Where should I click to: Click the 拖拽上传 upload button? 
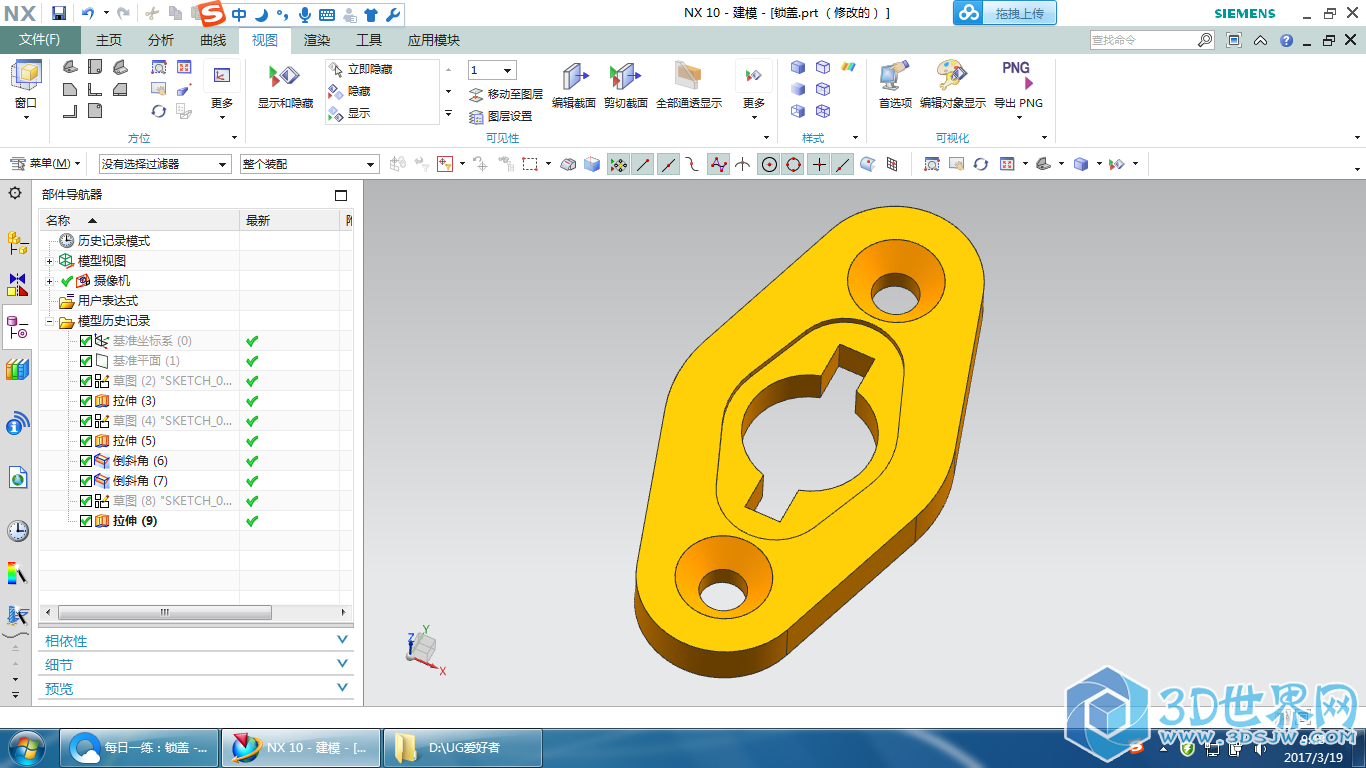click(1004, 13)
